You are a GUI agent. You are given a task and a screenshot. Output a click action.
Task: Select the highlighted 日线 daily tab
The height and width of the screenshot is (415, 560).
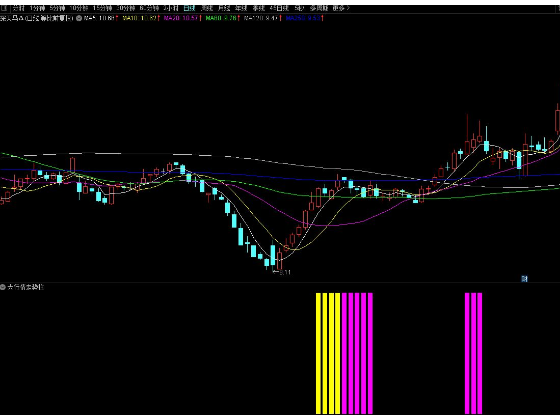[189, 8]
